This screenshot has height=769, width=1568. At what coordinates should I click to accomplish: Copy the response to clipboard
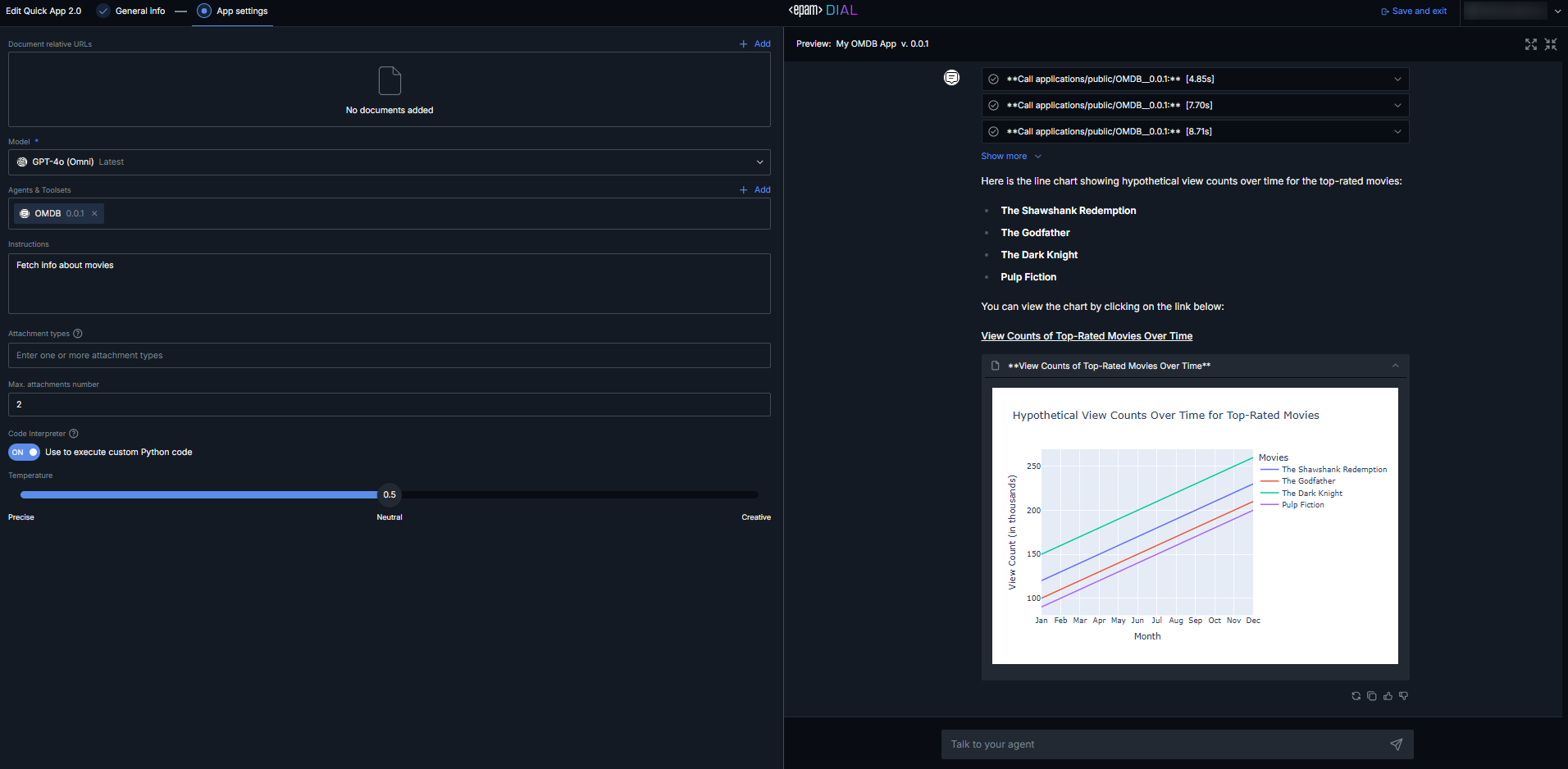coord(1372,696)
